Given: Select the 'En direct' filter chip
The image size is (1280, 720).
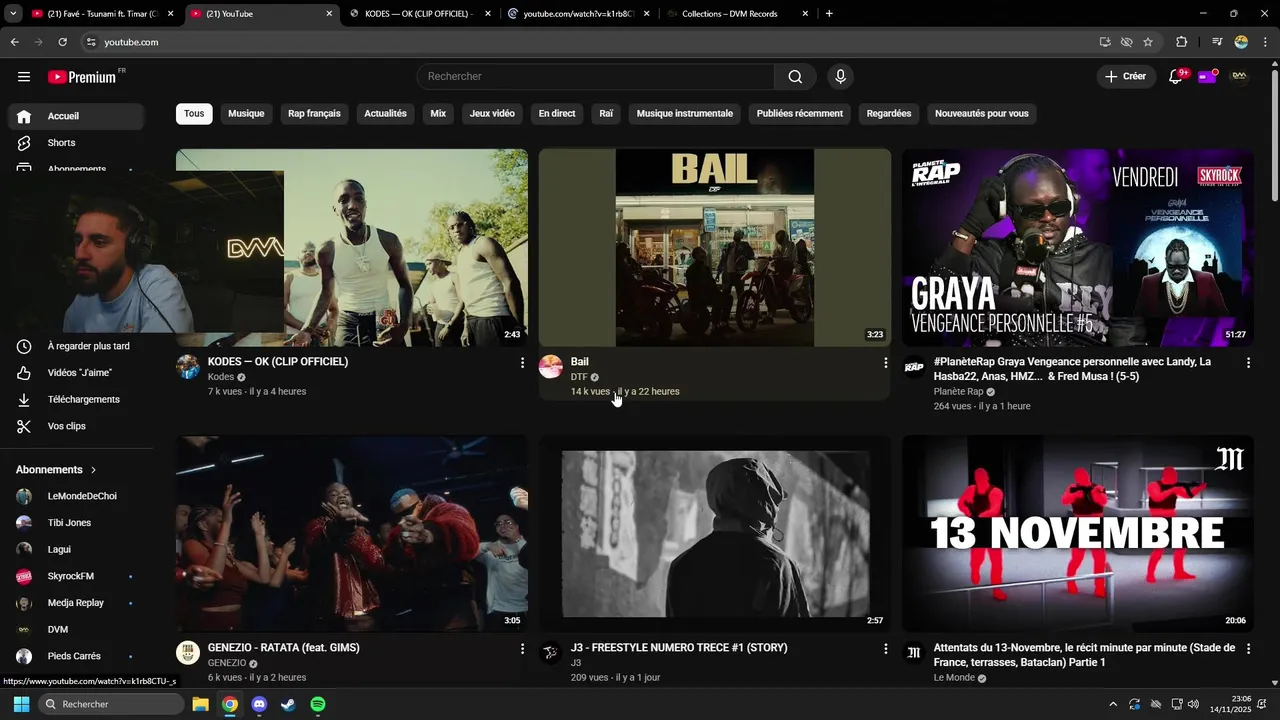Looking at the screenshot, I should 557,114.
